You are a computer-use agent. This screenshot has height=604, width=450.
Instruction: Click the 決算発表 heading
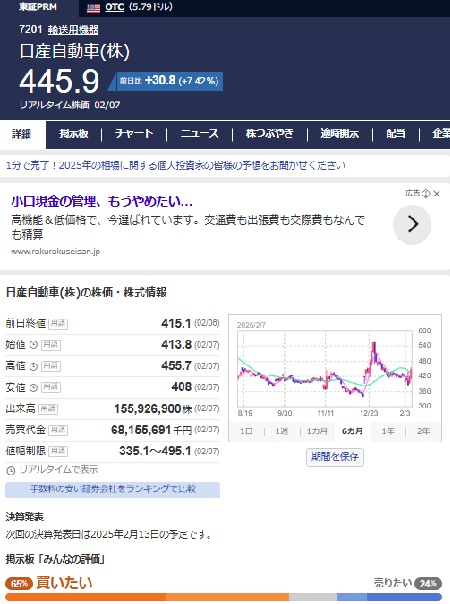pos(25,517)
